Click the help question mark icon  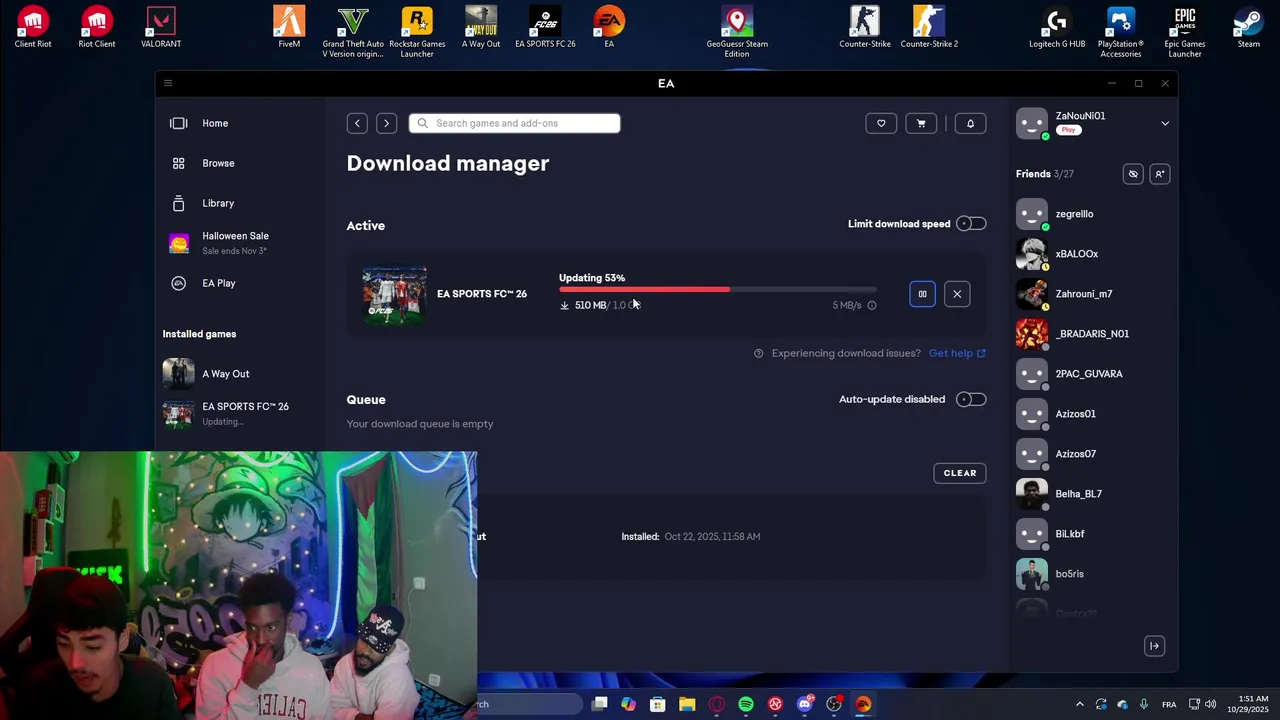[x=758, y=353]
